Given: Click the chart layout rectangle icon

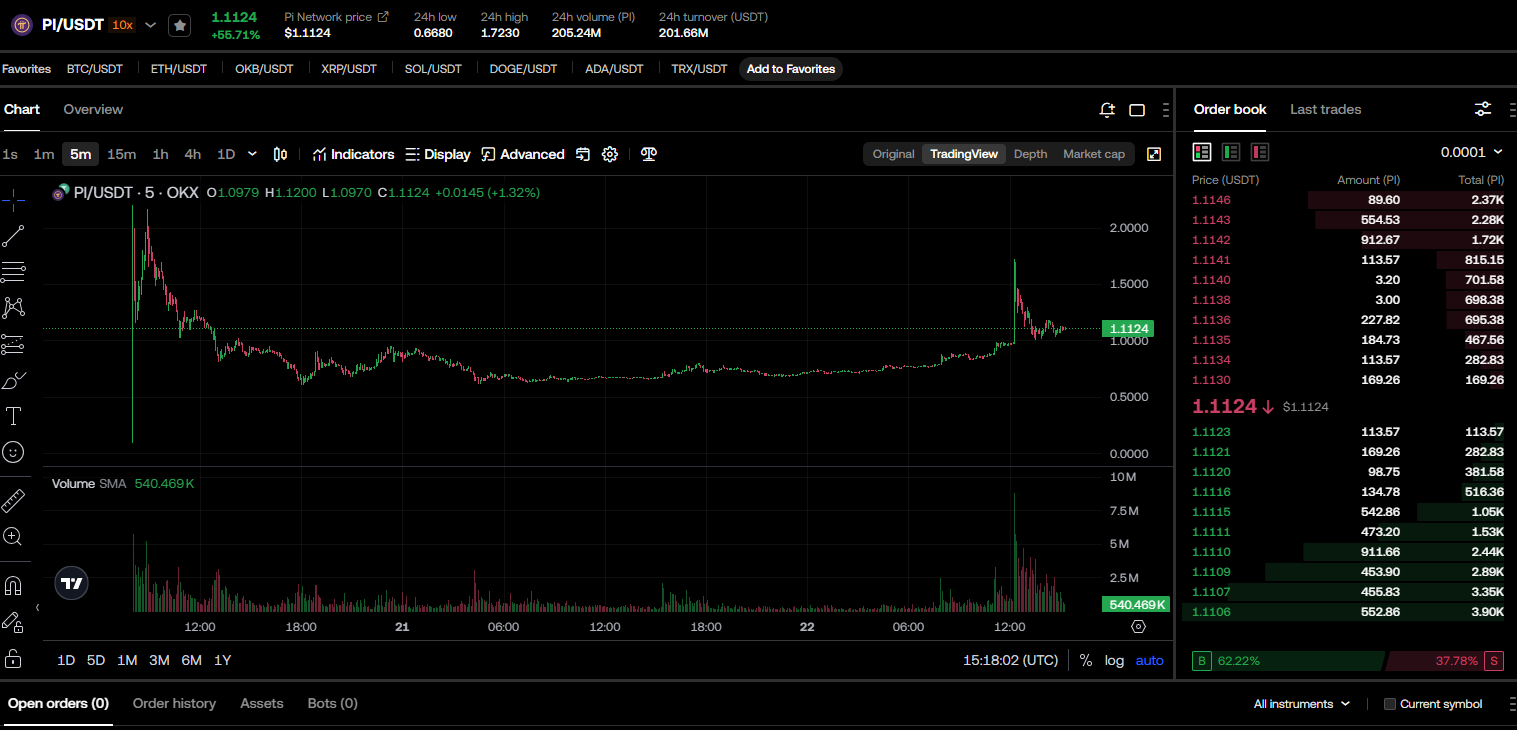Looking at the screenshot, I should pos(1137,110).
